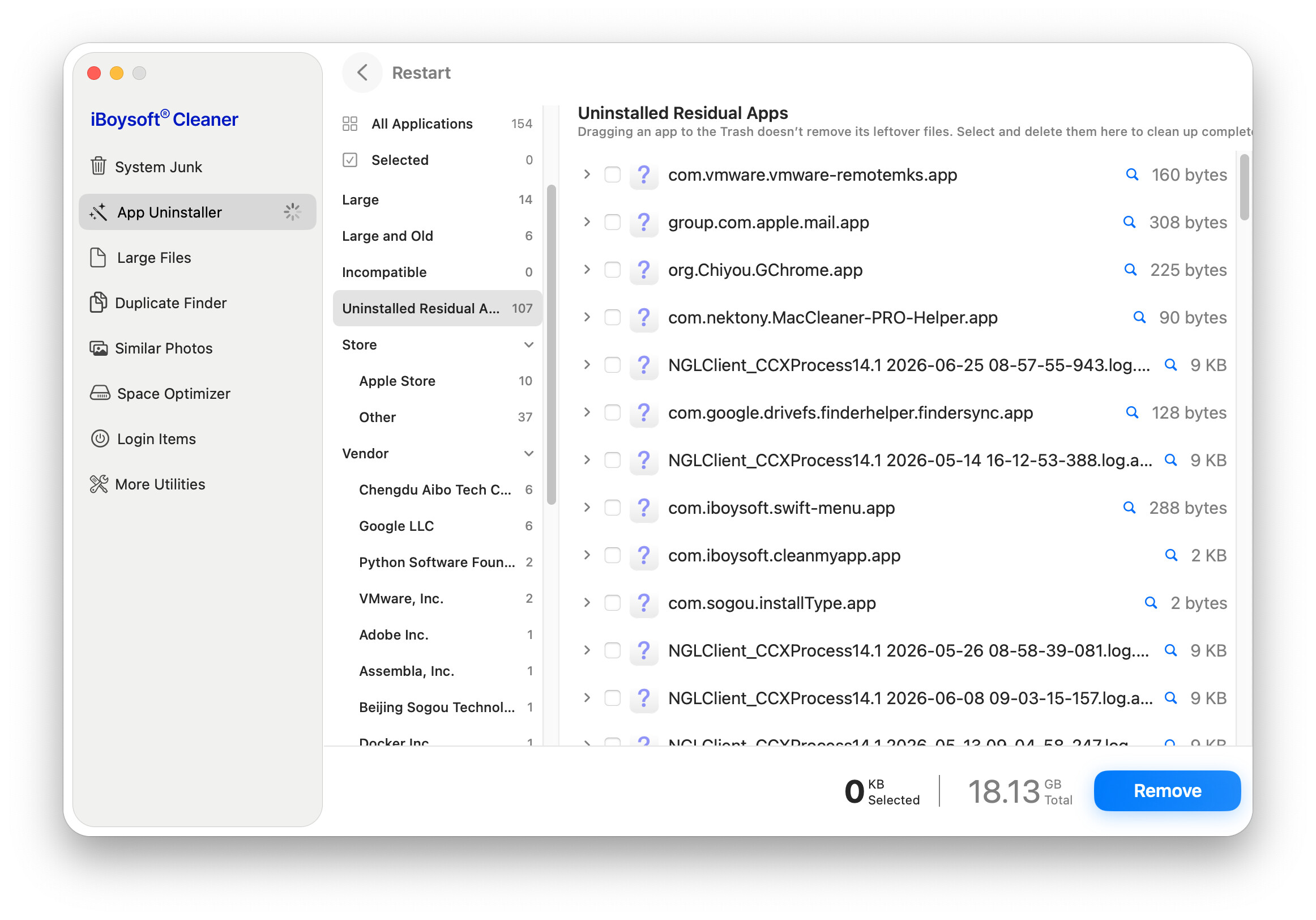The width and height of the screenshot is (1316, 920).
Task: Click the Space Optimizer drive icon
Action: [x=100, y=394]
